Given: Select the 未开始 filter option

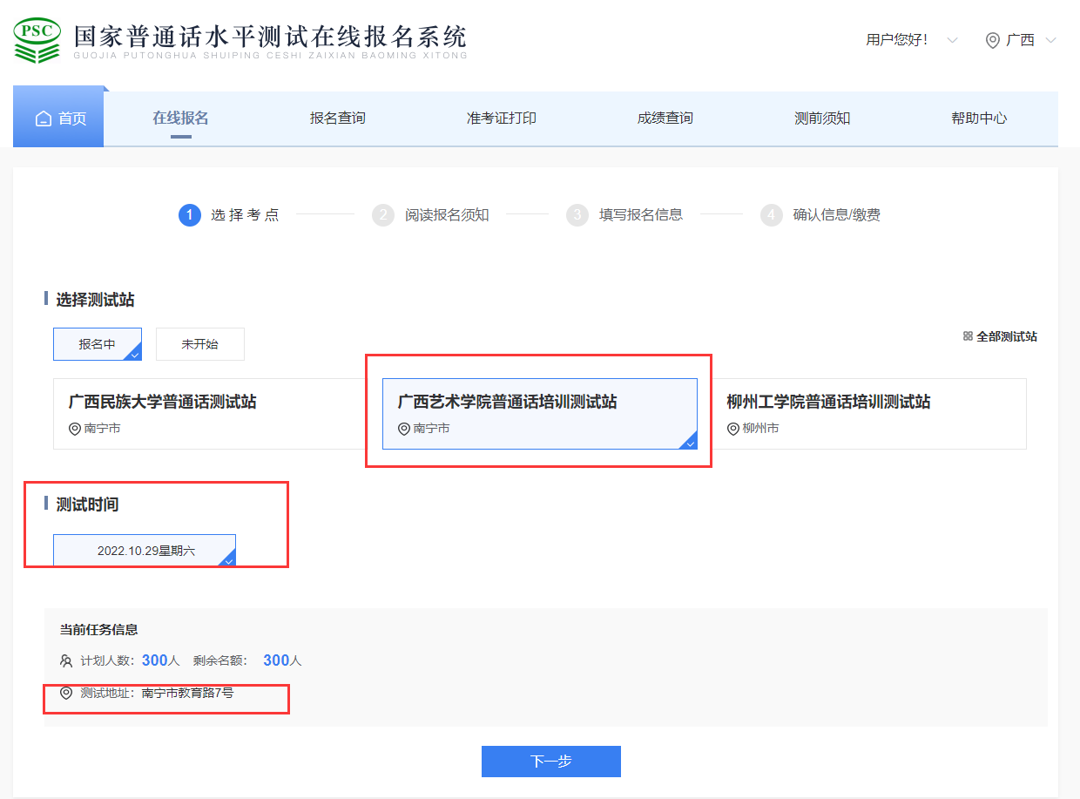Looking at the screenshot, I should click(200, 344).
